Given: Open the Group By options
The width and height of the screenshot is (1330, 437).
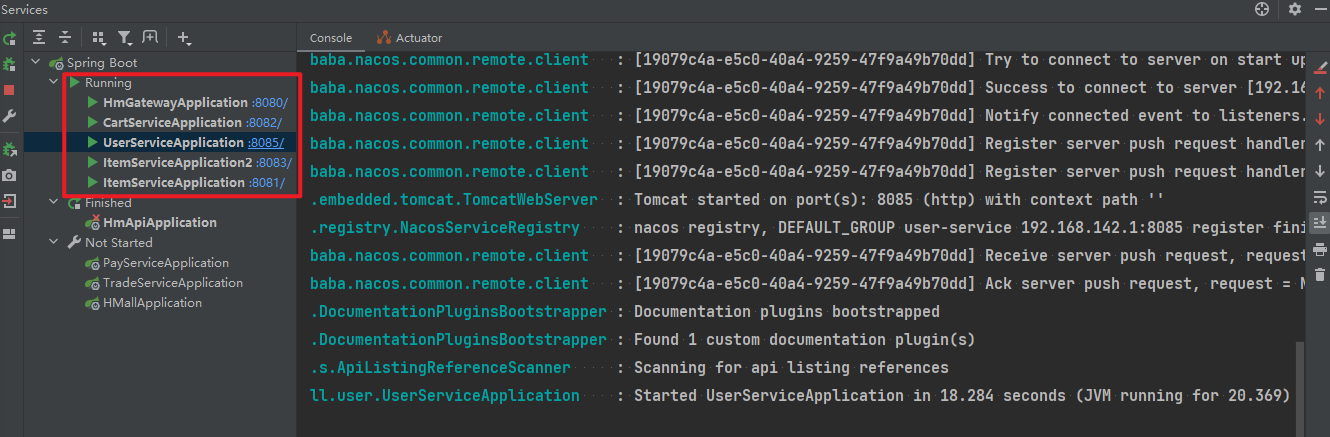Looking at the screenshot, I should click(99, 38).
